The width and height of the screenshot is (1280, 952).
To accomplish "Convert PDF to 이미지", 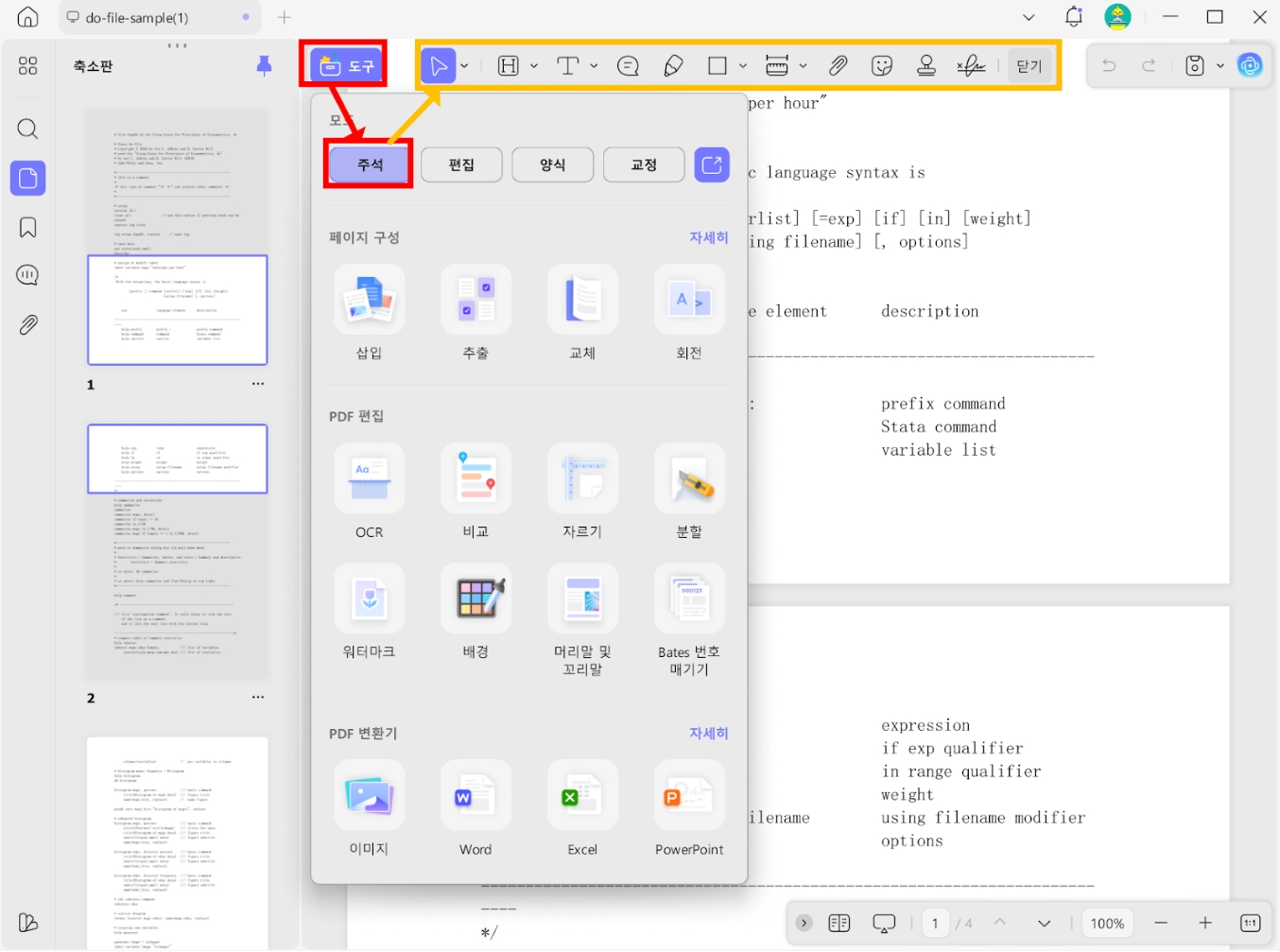I will 369,809.
